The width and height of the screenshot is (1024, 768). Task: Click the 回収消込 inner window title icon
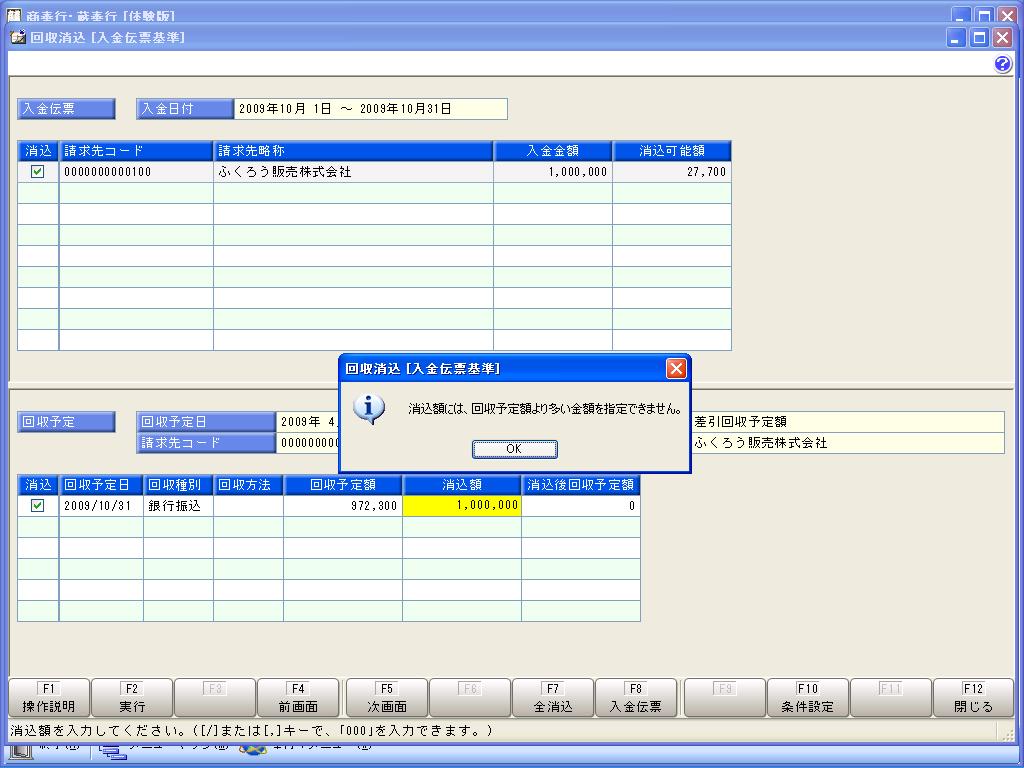tap(18, 37)
